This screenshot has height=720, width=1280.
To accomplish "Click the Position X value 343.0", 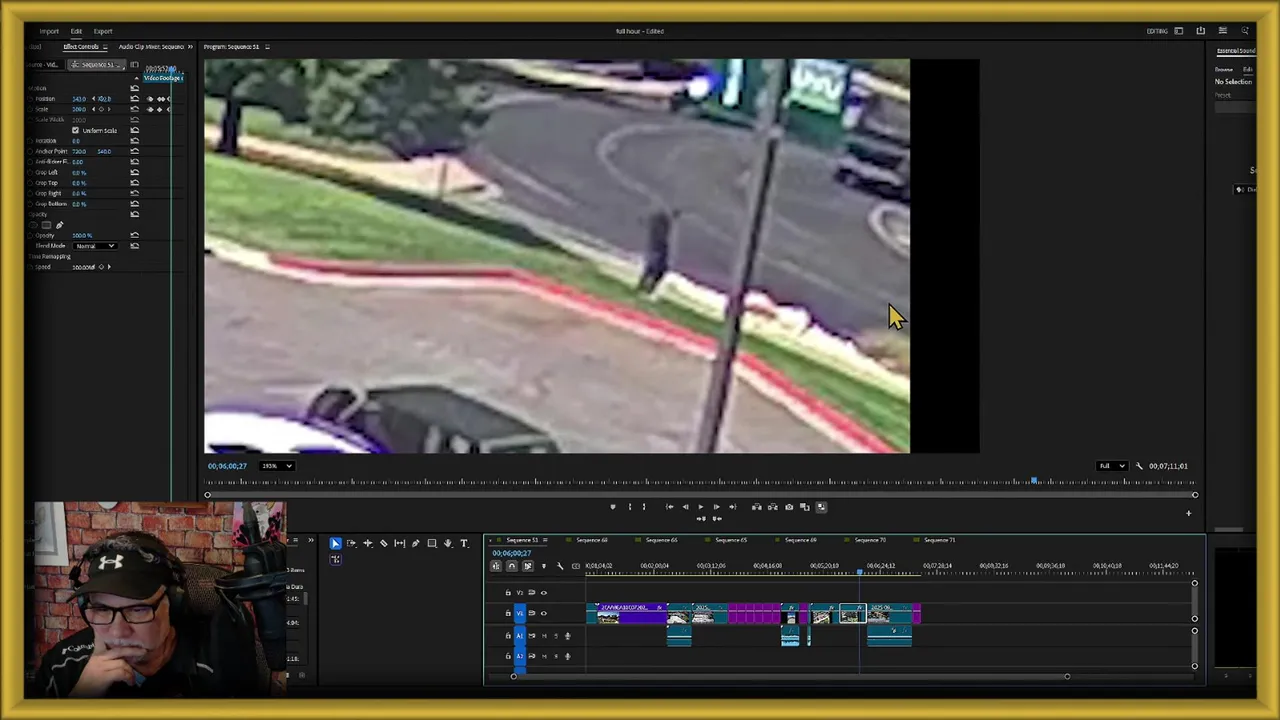I will [x=79, y=99].
